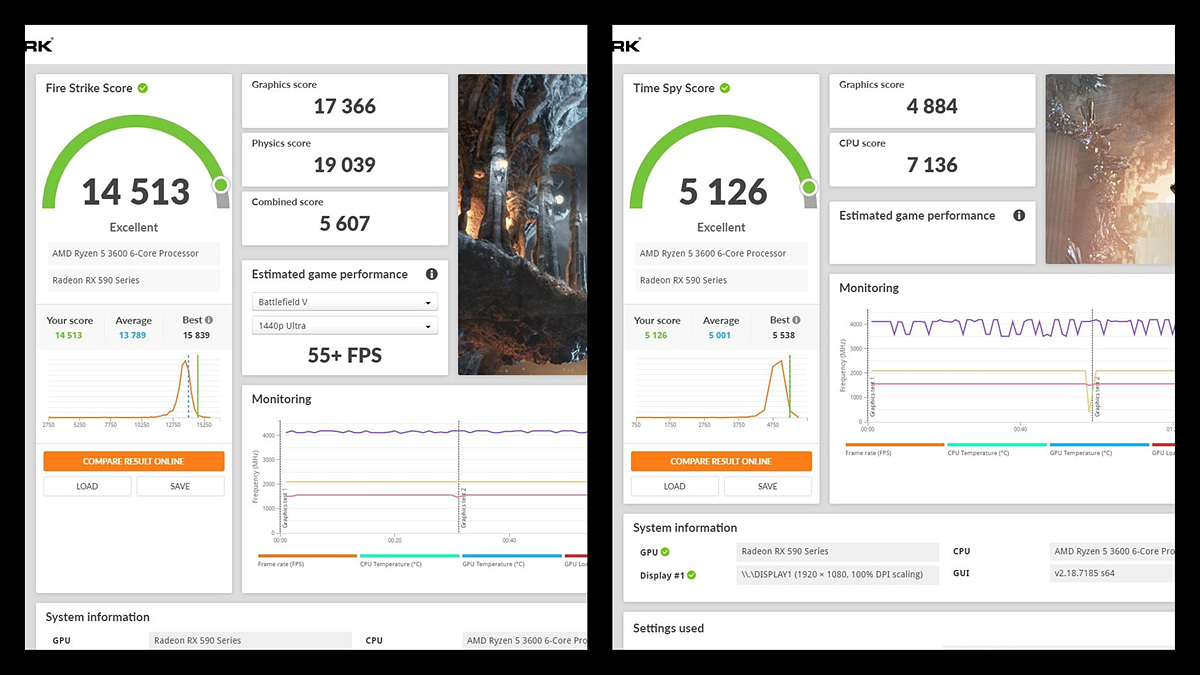Open the 1440p Ultra resolution dropdown
The image size is (1200, 675).
click(345, 326)
